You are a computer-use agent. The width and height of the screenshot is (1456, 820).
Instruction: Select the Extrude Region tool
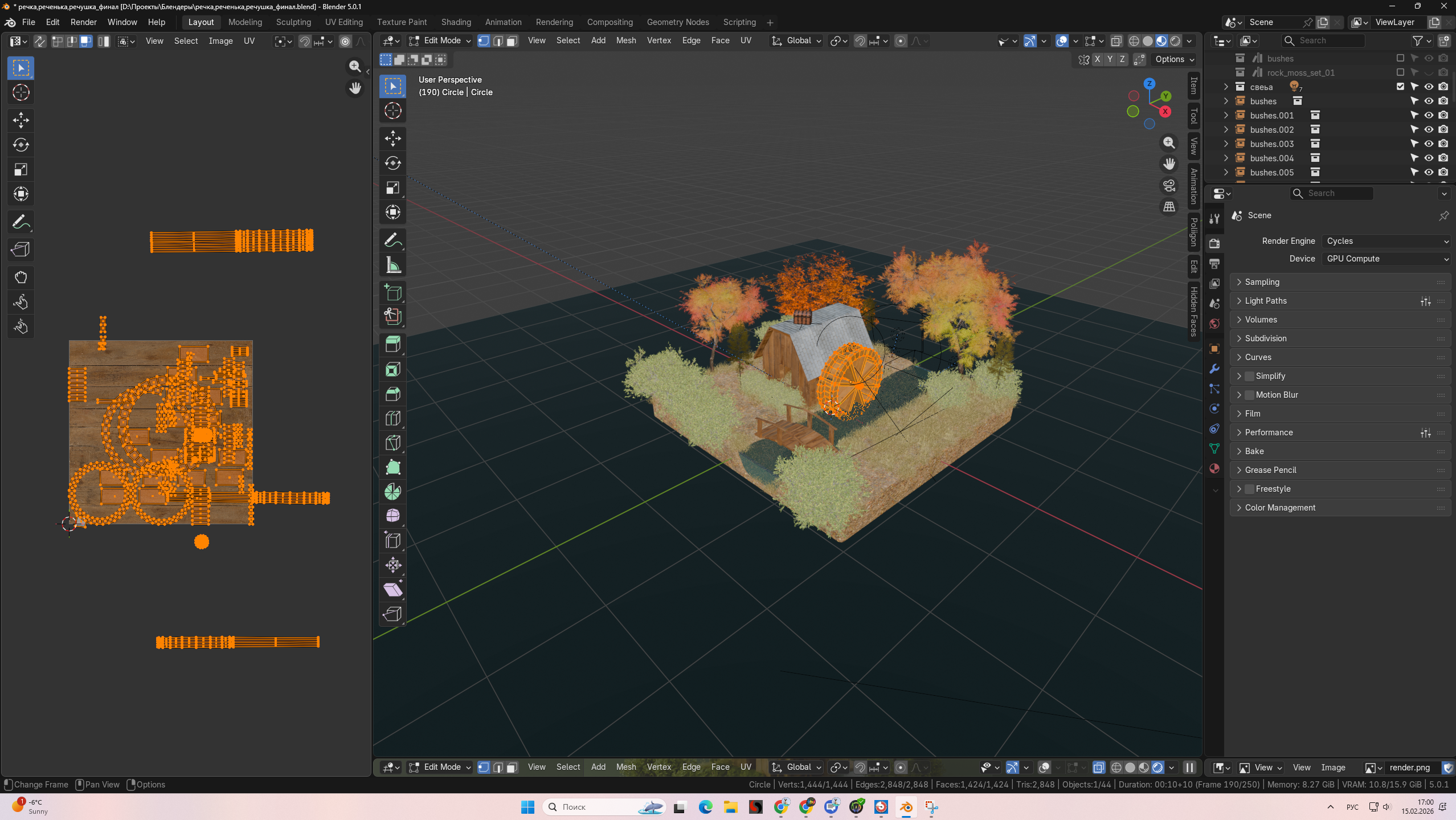pyautogui.click(x=392, y=344)
